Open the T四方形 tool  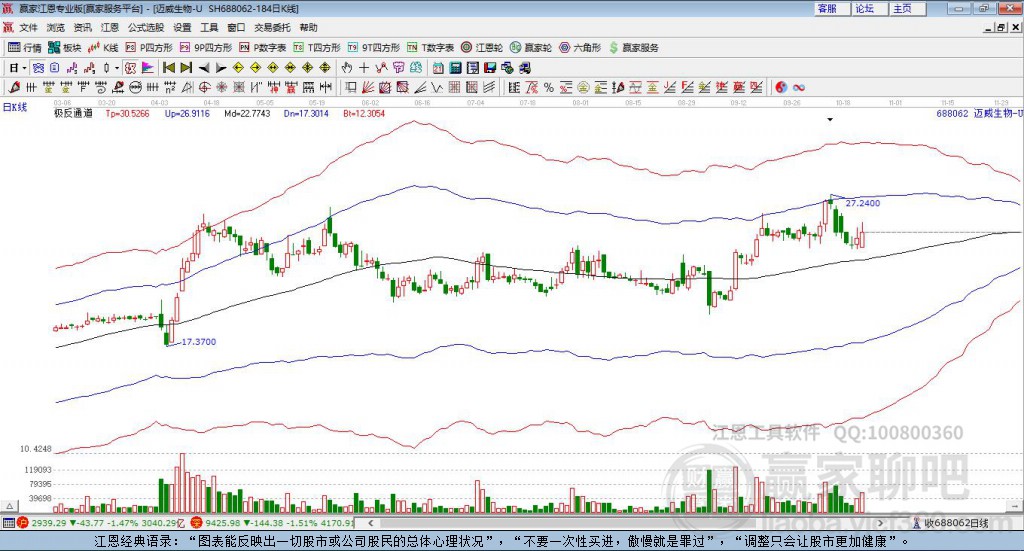point(317,48)
